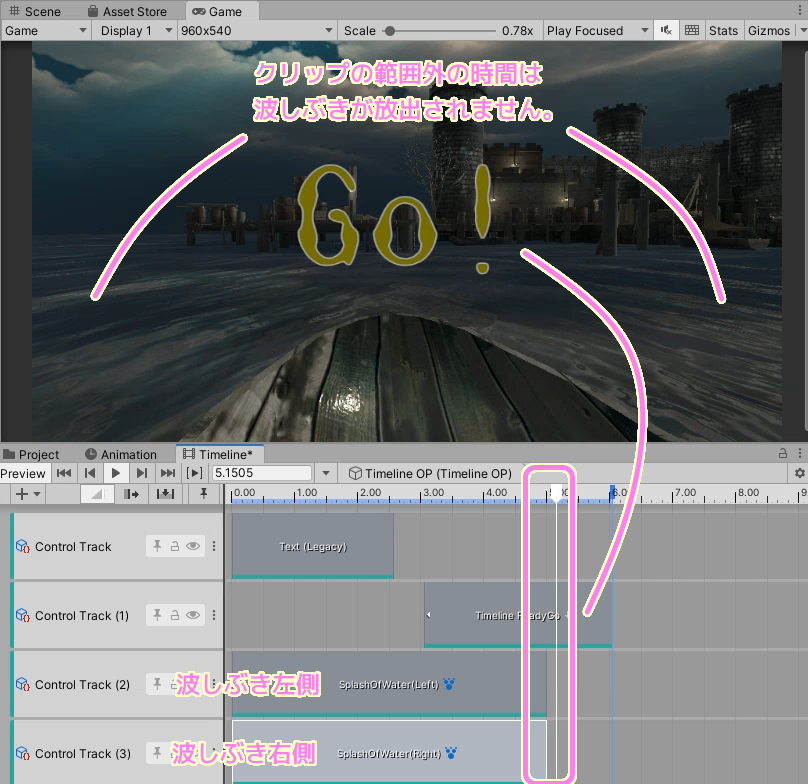Image resolution: width=808 pixels, height=784 pixels.
Task: Click the Play Focused control
Action: tap(590, 30)
